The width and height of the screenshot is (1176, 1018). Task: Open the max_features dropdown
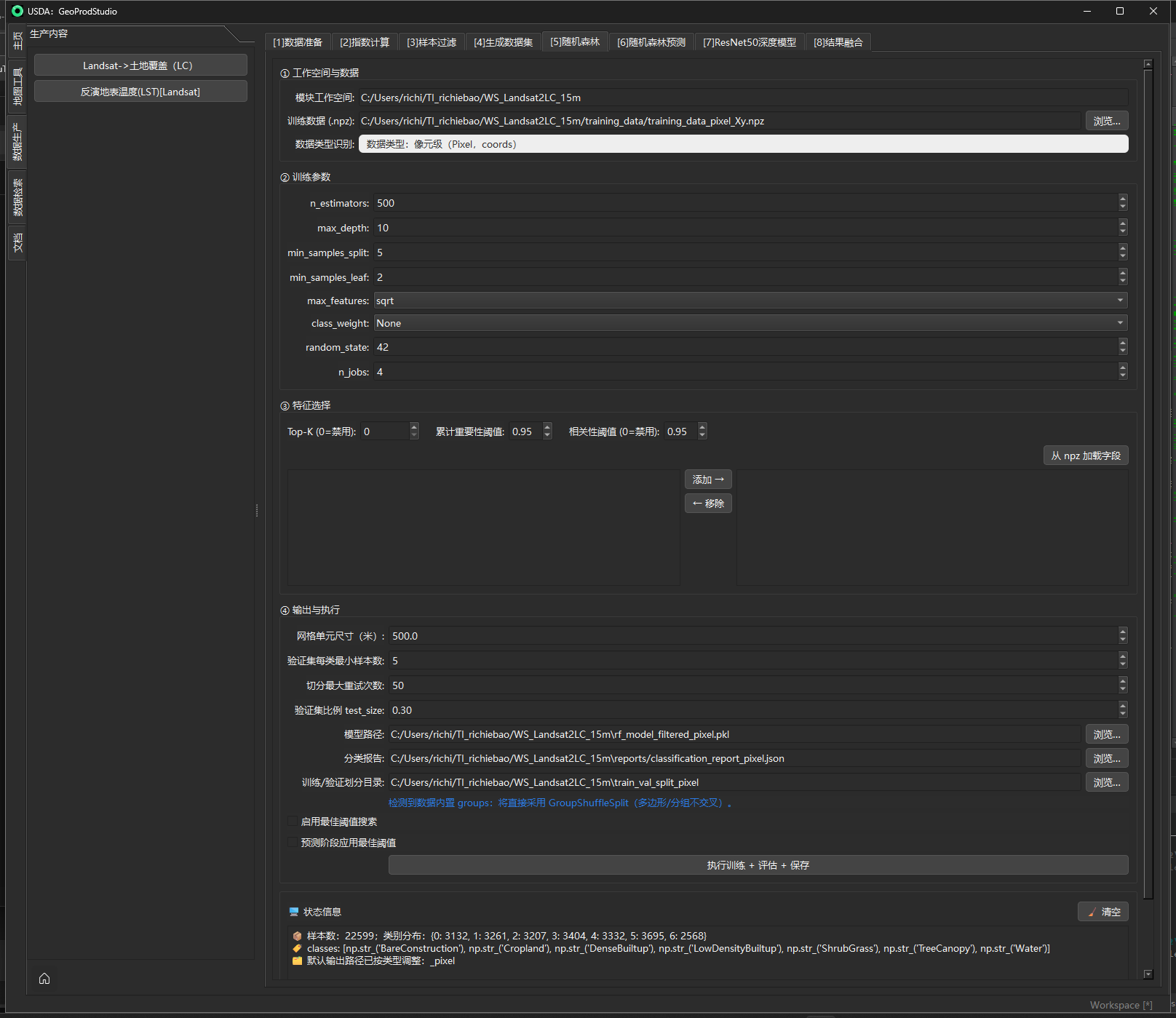coord(750,301)
